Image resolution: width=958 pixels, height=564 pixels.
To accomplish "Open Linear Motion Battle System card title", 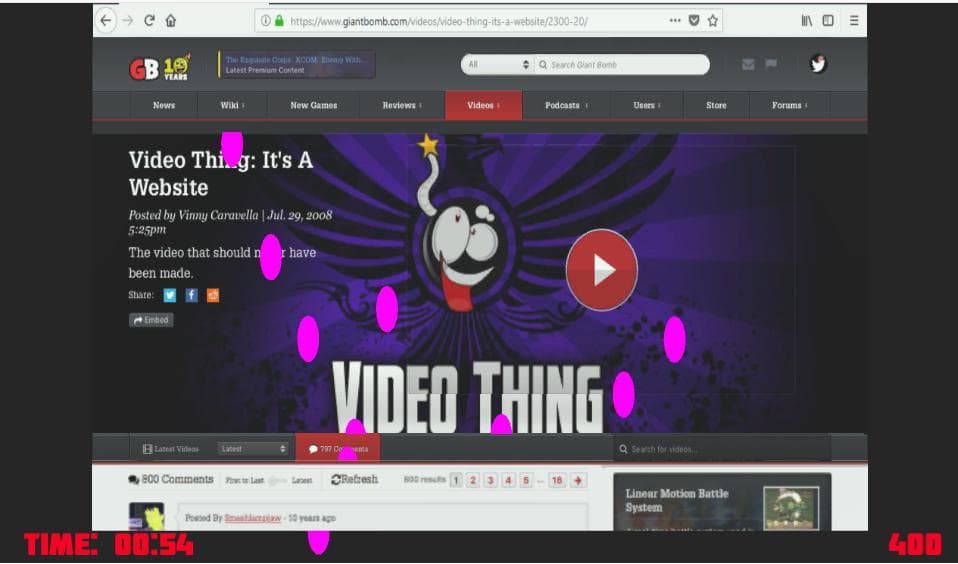I will click(x=677, y=500).
